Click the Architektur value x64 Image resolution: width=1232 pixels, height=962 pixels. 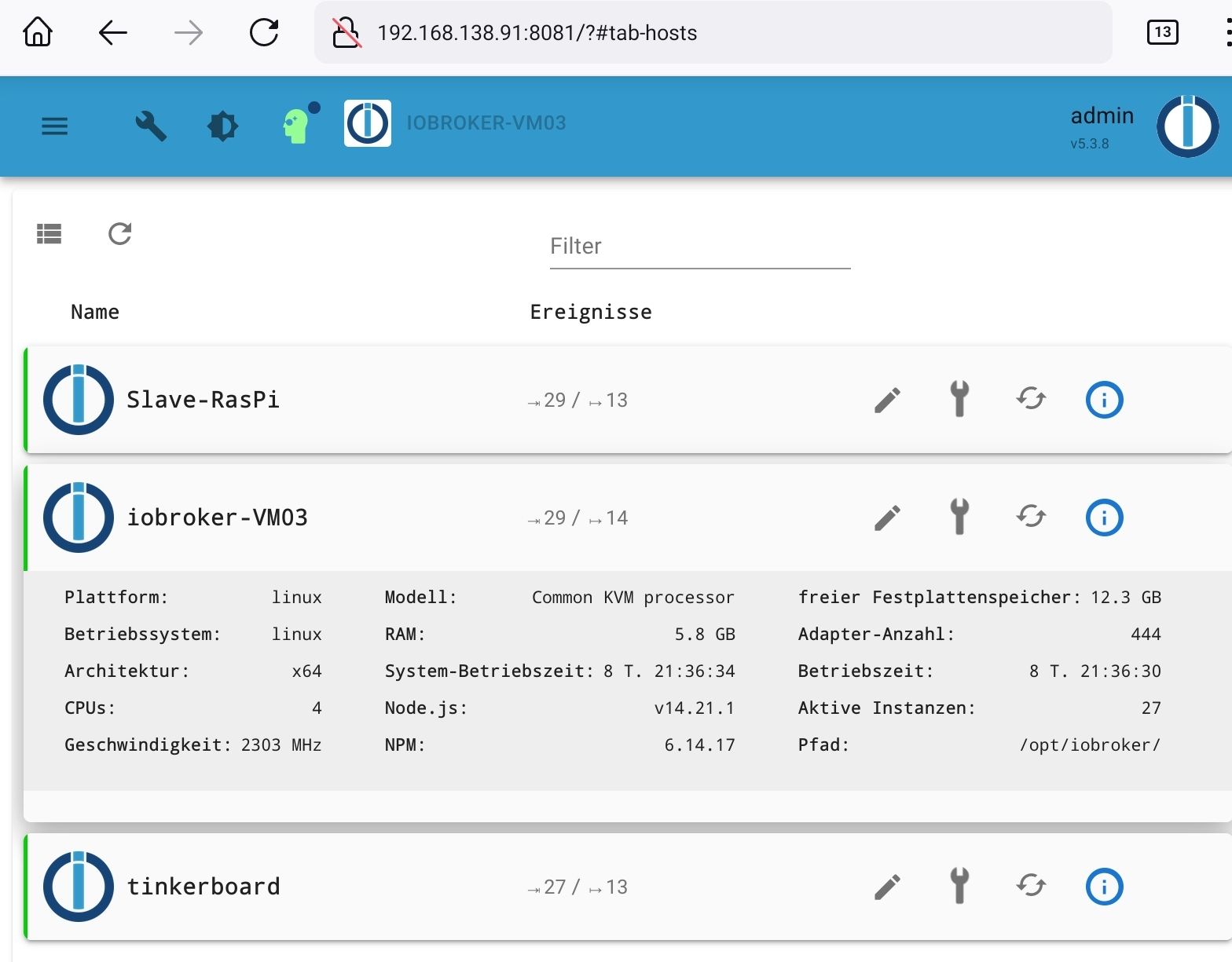tap(306, 671)
